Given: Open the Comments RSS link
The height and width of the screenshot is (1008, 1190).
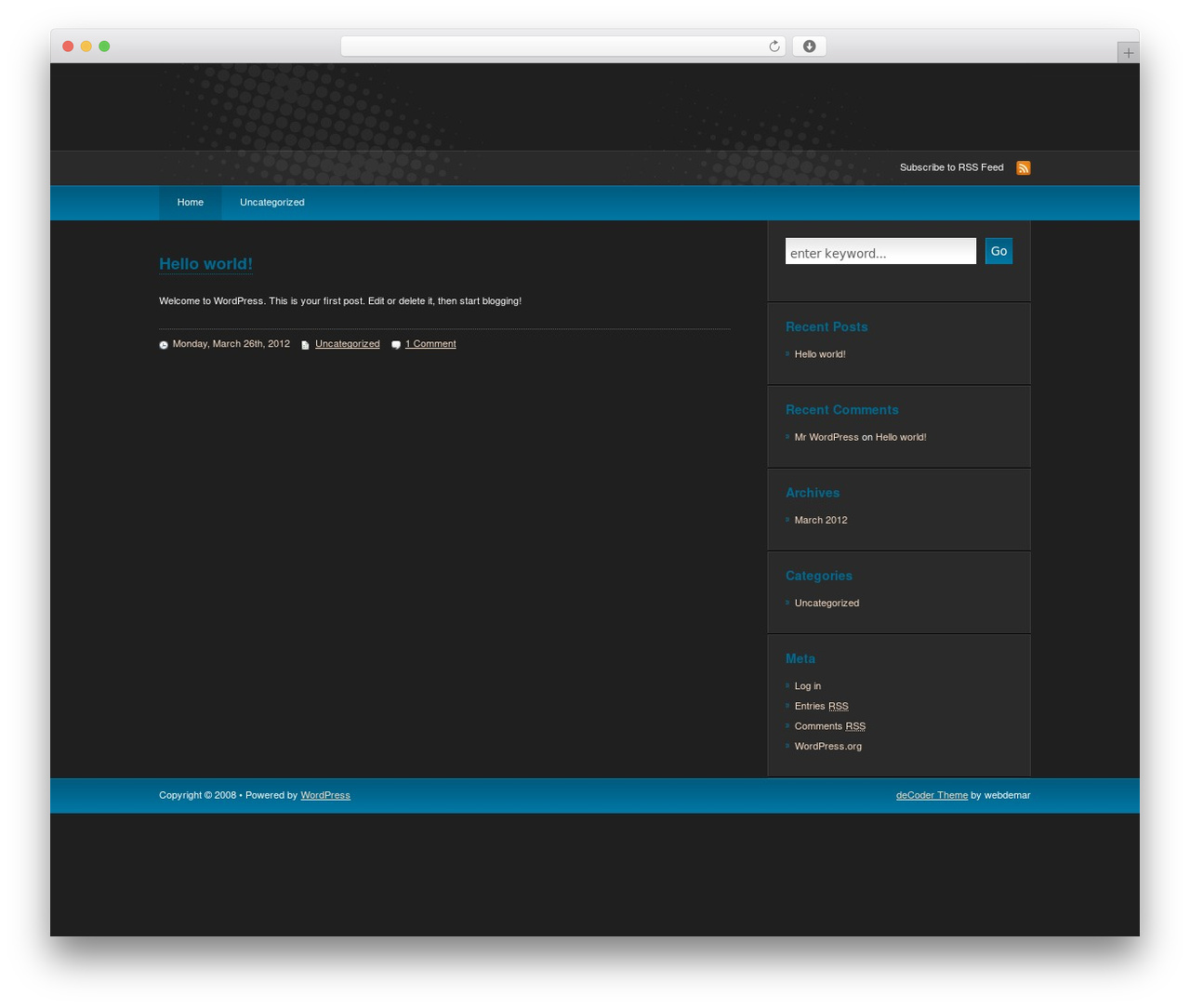Looking at the screenshot, I should click(x=830, y=727).
